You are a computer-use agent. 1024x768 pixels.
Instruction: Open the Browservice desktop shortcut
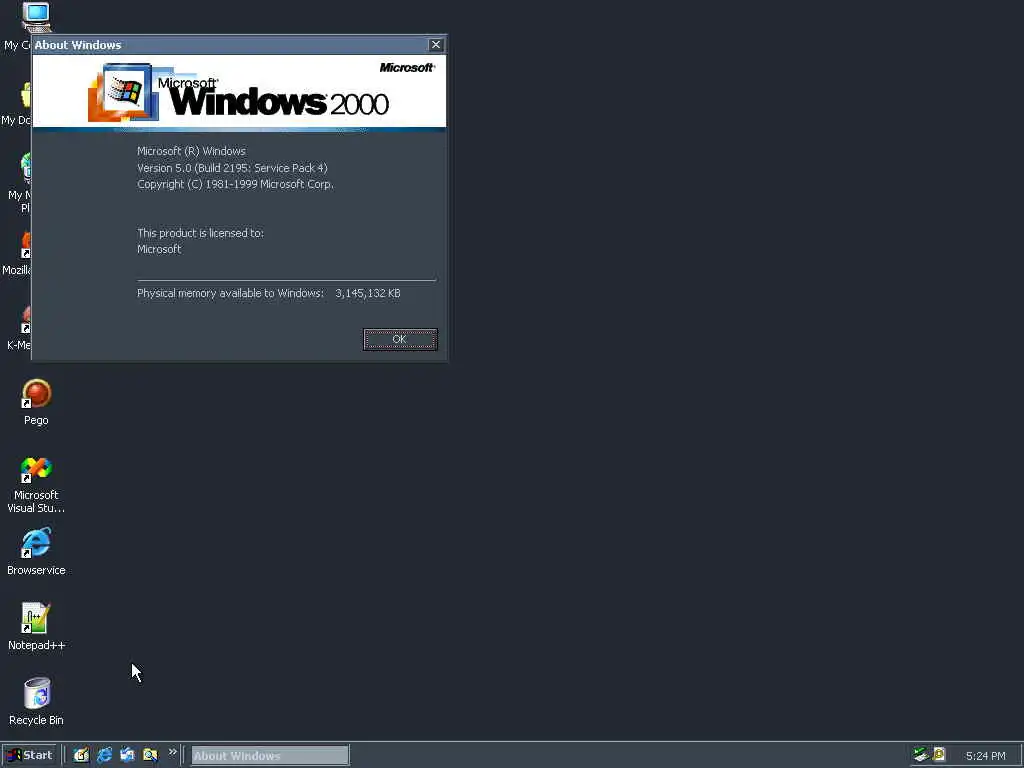coord(36,552)
